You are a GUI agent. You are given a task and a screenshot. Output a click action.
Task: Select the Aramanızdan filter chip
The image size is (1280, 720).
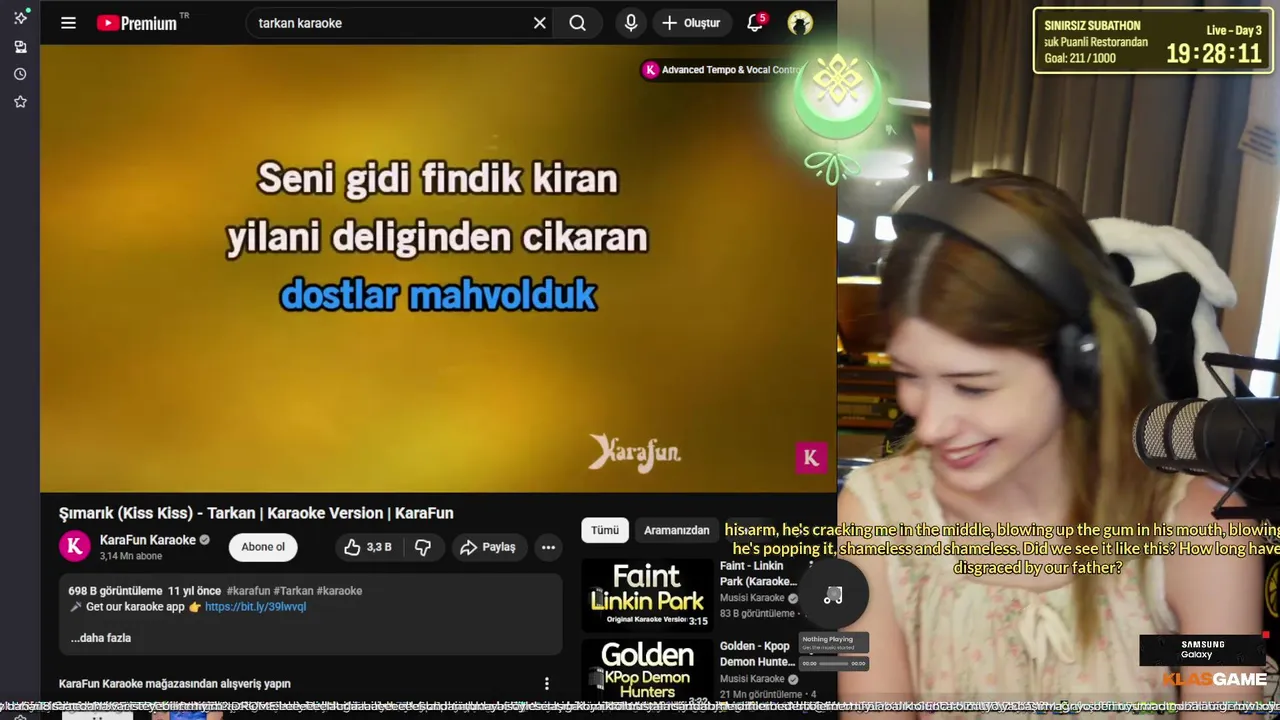676,530
